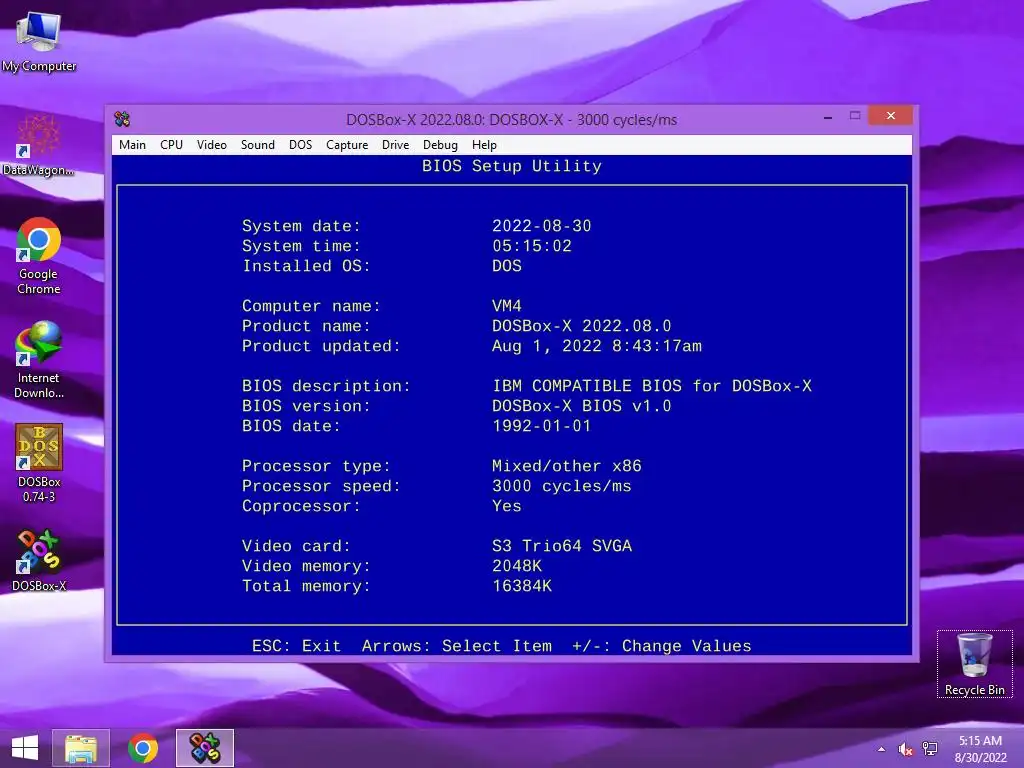Click the Coprocessor value Yes
The height and width of the screenshot is (768, 1024).
coord(507,506)
